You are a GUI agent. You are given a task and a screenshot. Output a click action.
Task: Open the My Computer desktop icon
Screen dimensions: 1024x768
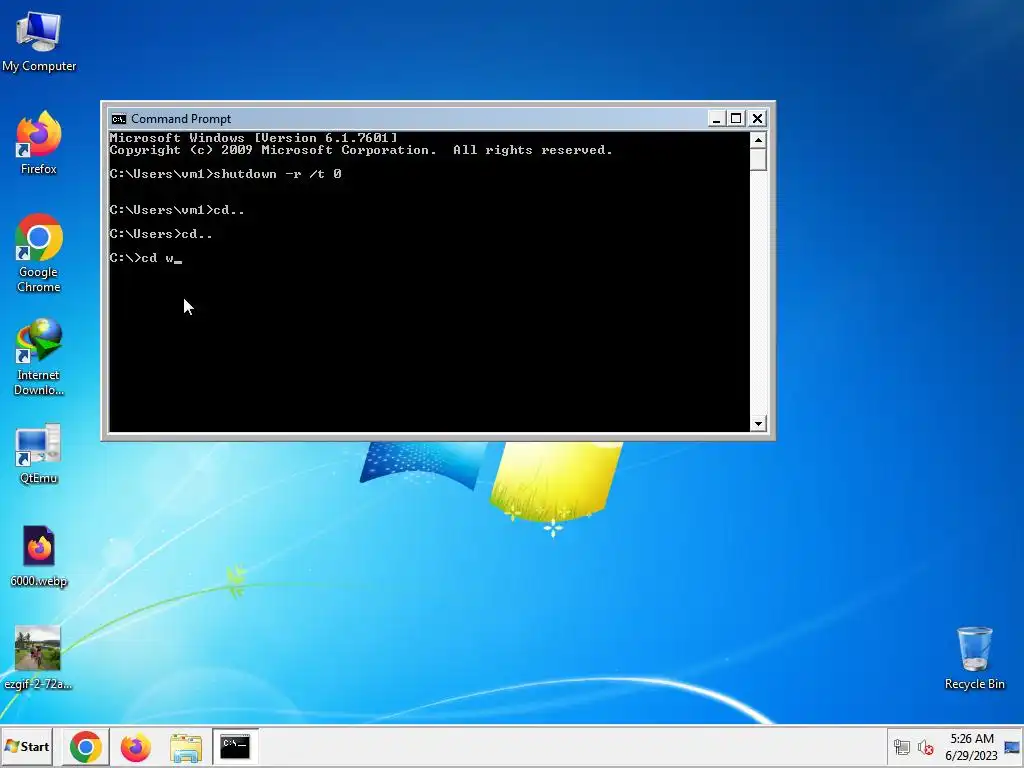39,42
